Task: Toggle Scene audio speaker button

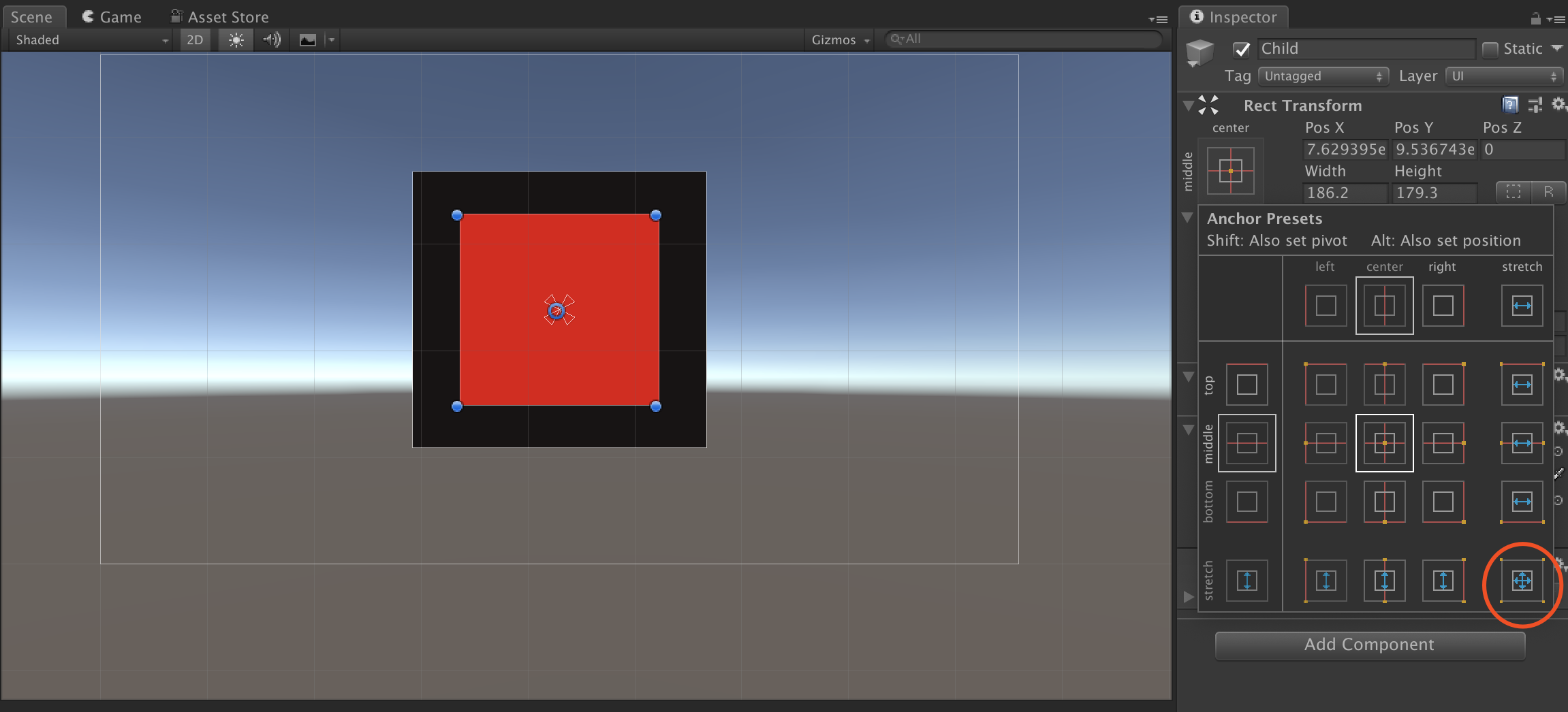Action: coord(272,39)
